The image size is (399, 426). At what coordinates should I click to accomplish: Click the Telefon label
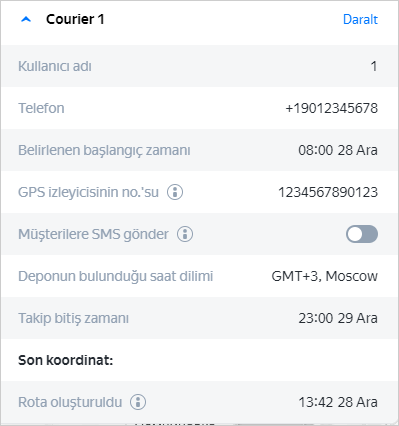(x=41, y=108)
